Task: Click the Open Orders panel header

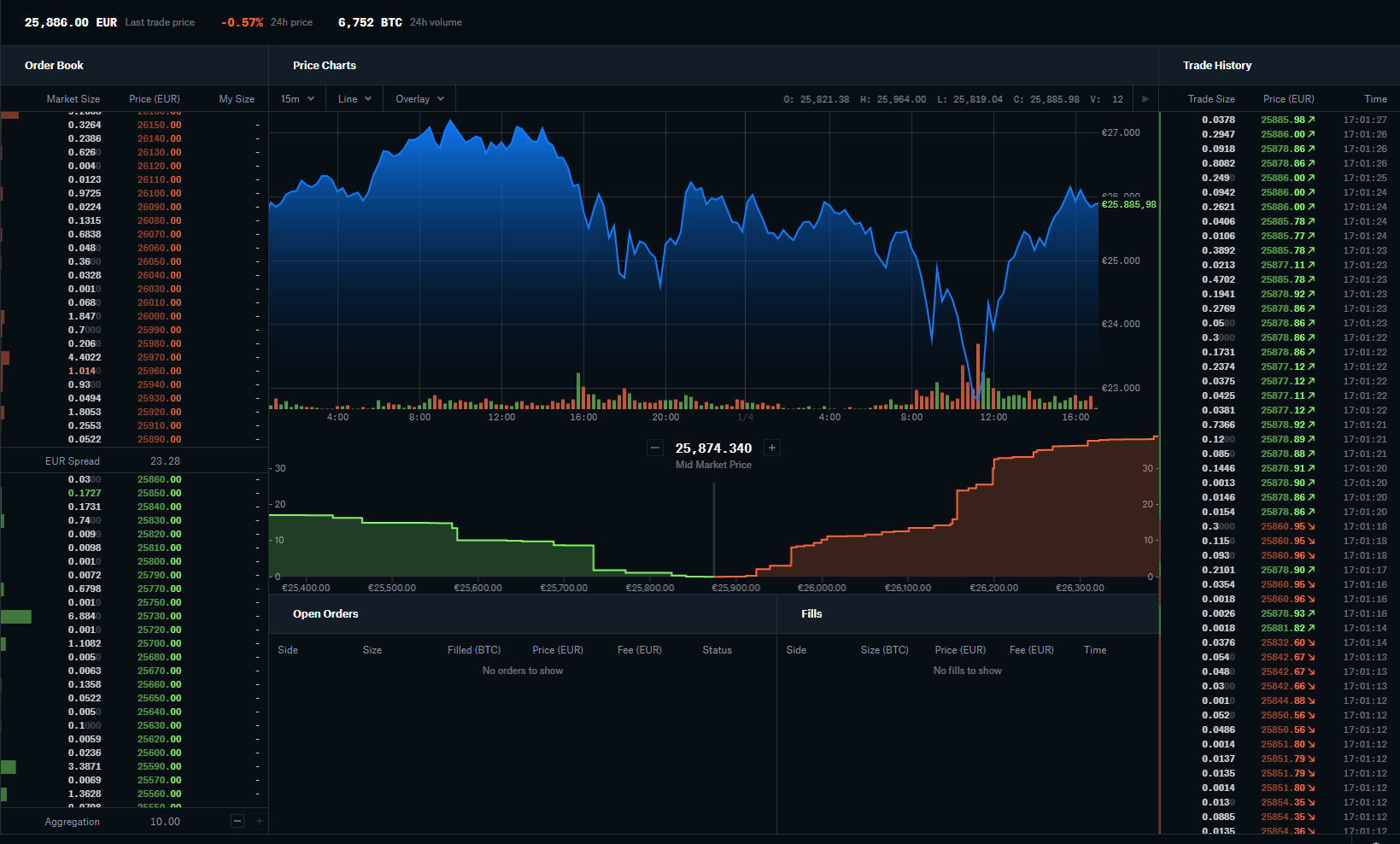Action: click(x=325, y=614)
